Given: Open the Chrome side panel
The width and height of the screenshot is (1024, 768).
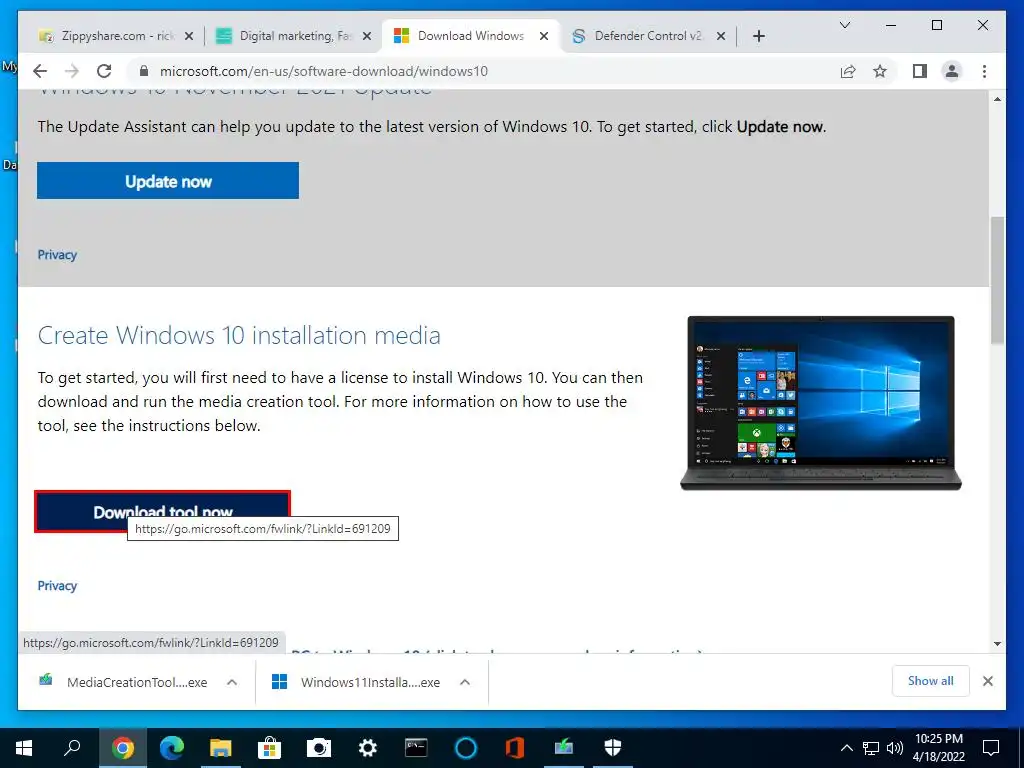Looking at the screenshot, I should 920,71.
